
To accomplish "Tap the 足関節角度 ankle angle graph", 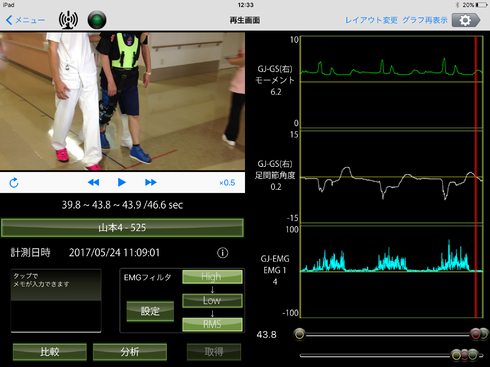I will [392, 177].
